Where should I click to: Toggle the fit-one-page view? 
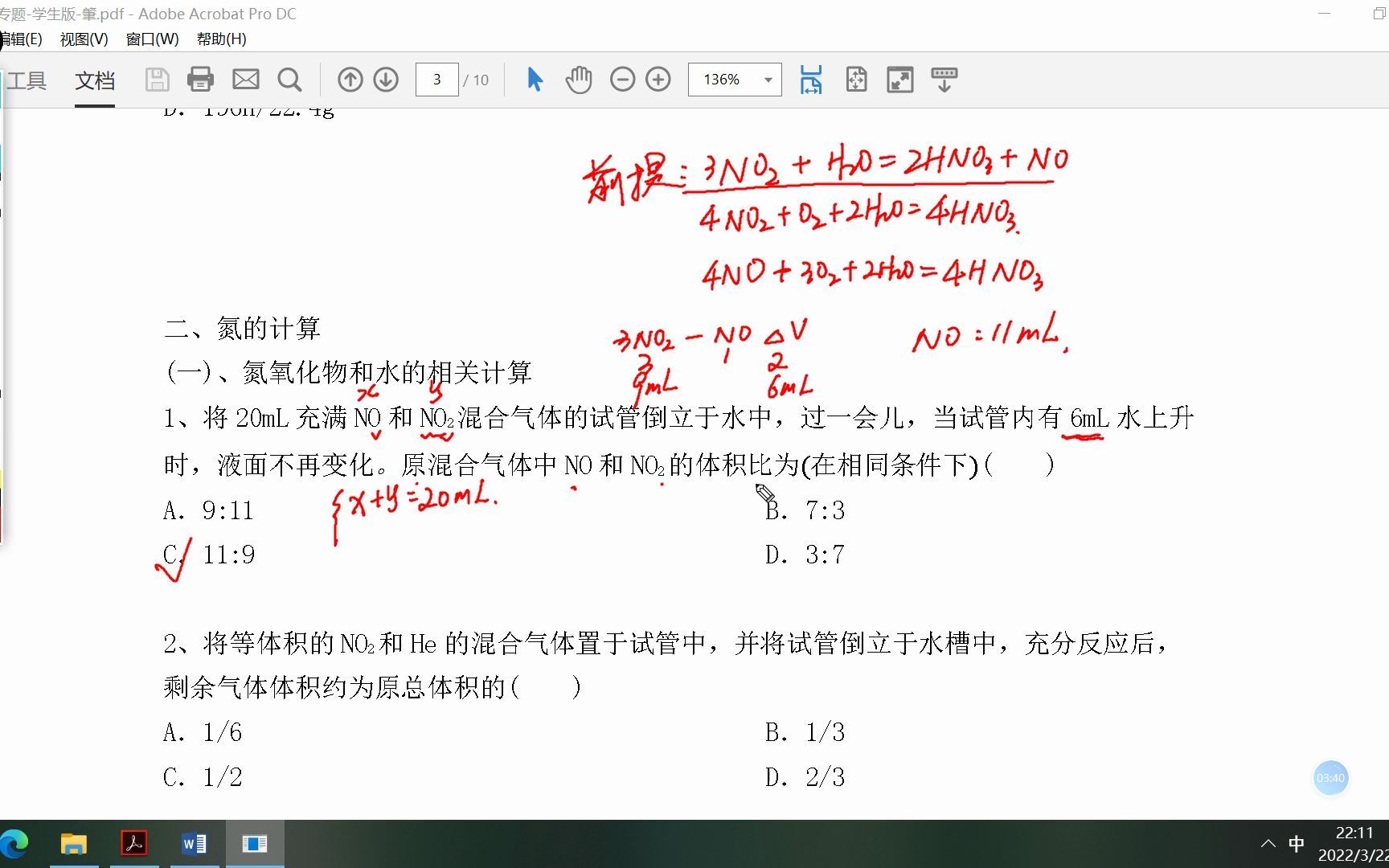(x=856, y=79)
